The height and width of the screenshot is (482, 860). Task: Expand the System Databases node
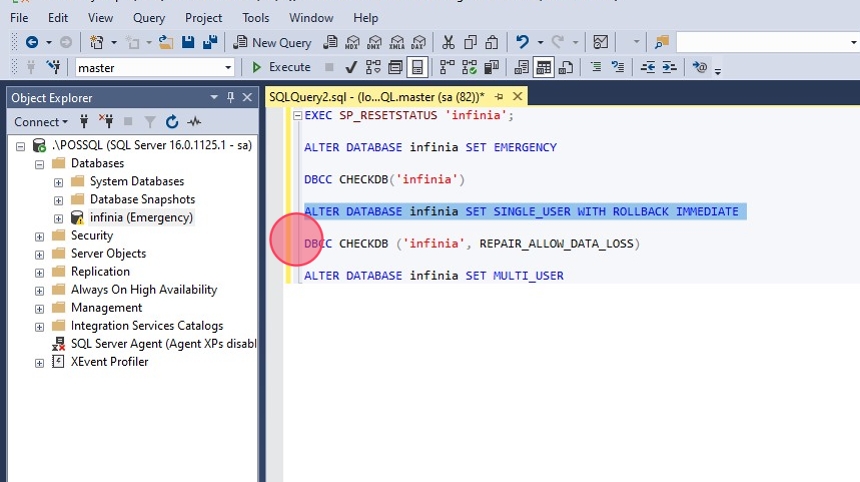click(x=58, y=182)
